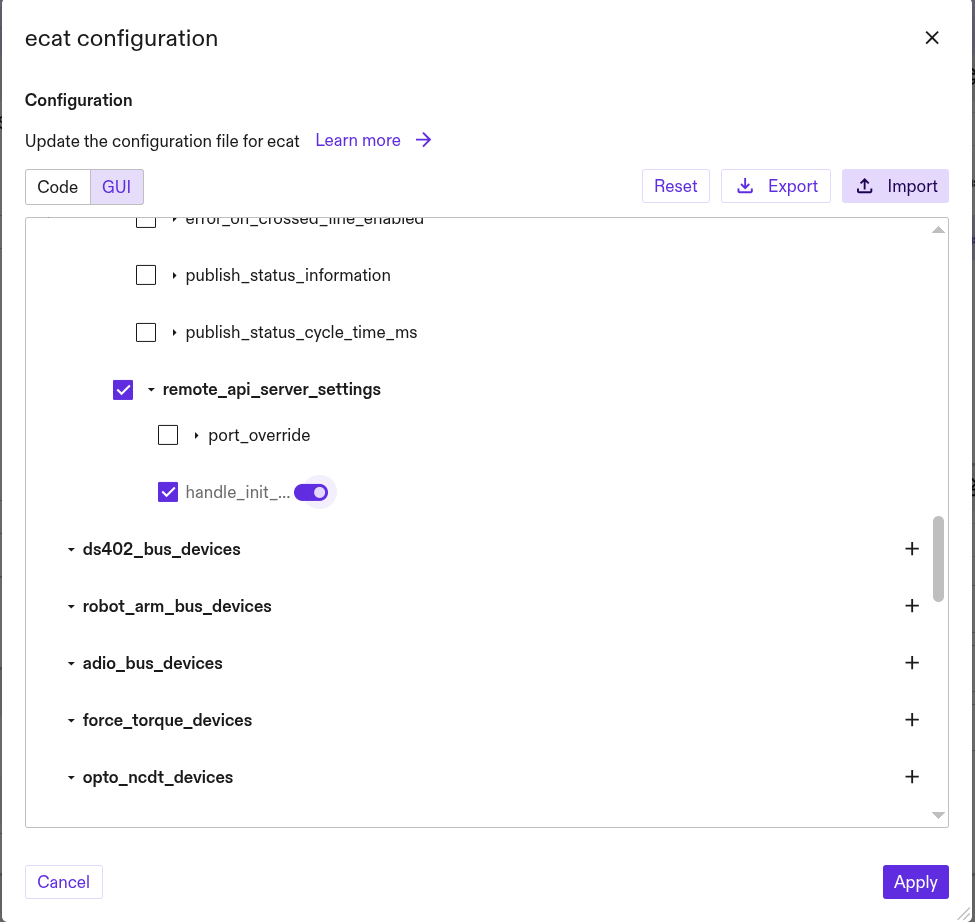Switch to the Code tab
975x922 pixels.
pos(57,186)
